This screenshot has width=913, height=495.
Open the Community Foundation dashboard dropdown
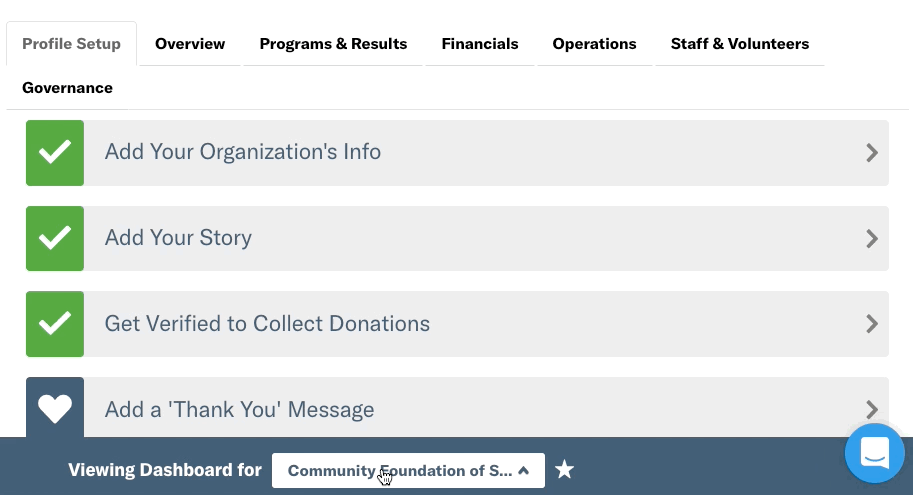408,471
